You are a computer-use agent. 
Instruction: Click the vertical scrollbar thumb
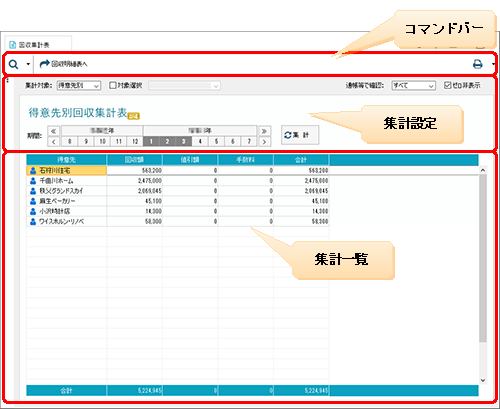[483, 258]
